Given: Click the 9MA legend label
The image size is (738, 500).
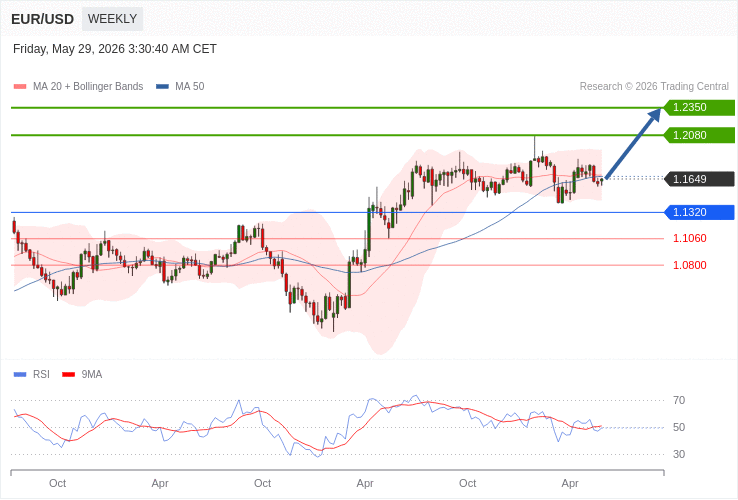Looking at the screenshot, I should click(92, 375).
